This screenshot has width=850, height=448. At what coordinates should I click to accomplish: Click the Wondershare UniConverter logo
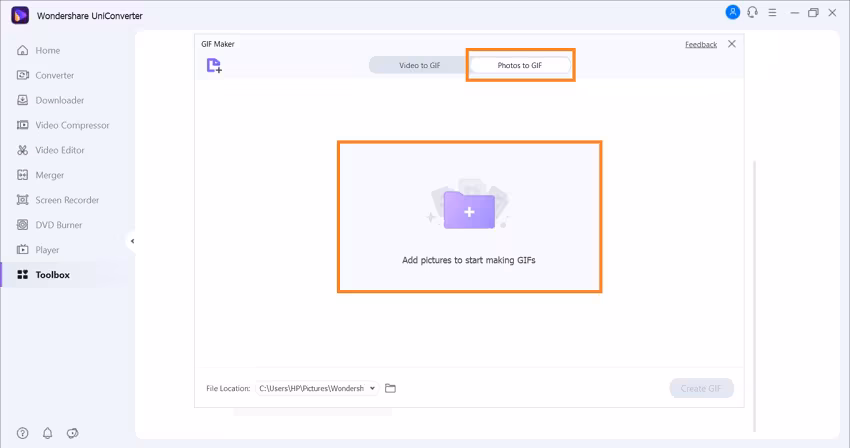coord(20,15)
